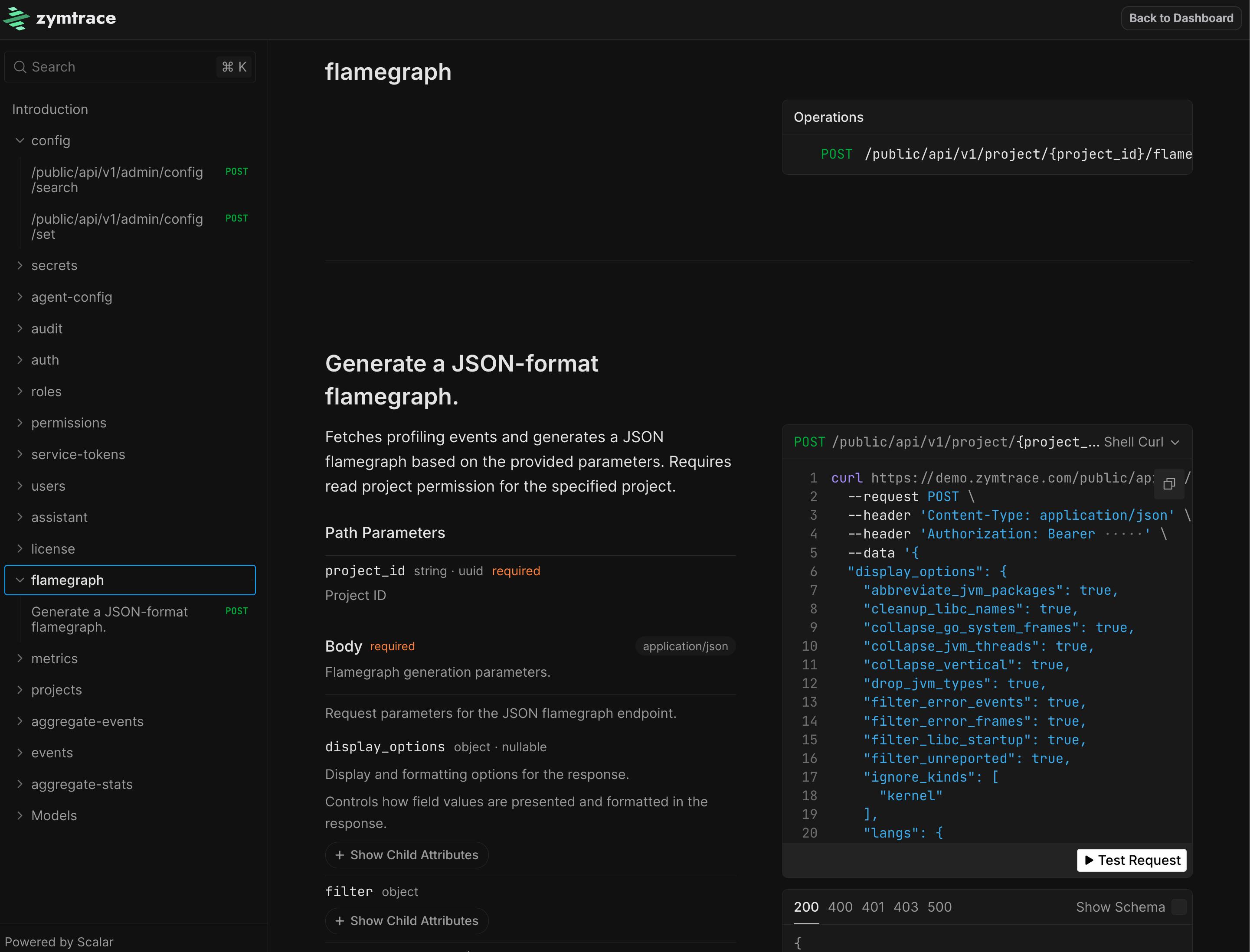Image resolution: width=1250 pixels, height=952 pixels.
Task: Expand the service-tokens section
Action: [x=20, y=454]
